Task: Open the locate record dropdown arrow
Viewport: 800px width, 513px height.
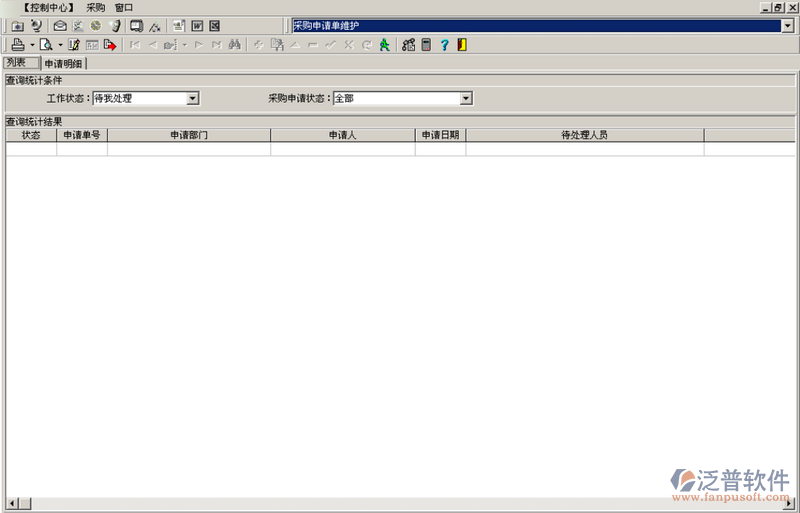Action: 185,45
